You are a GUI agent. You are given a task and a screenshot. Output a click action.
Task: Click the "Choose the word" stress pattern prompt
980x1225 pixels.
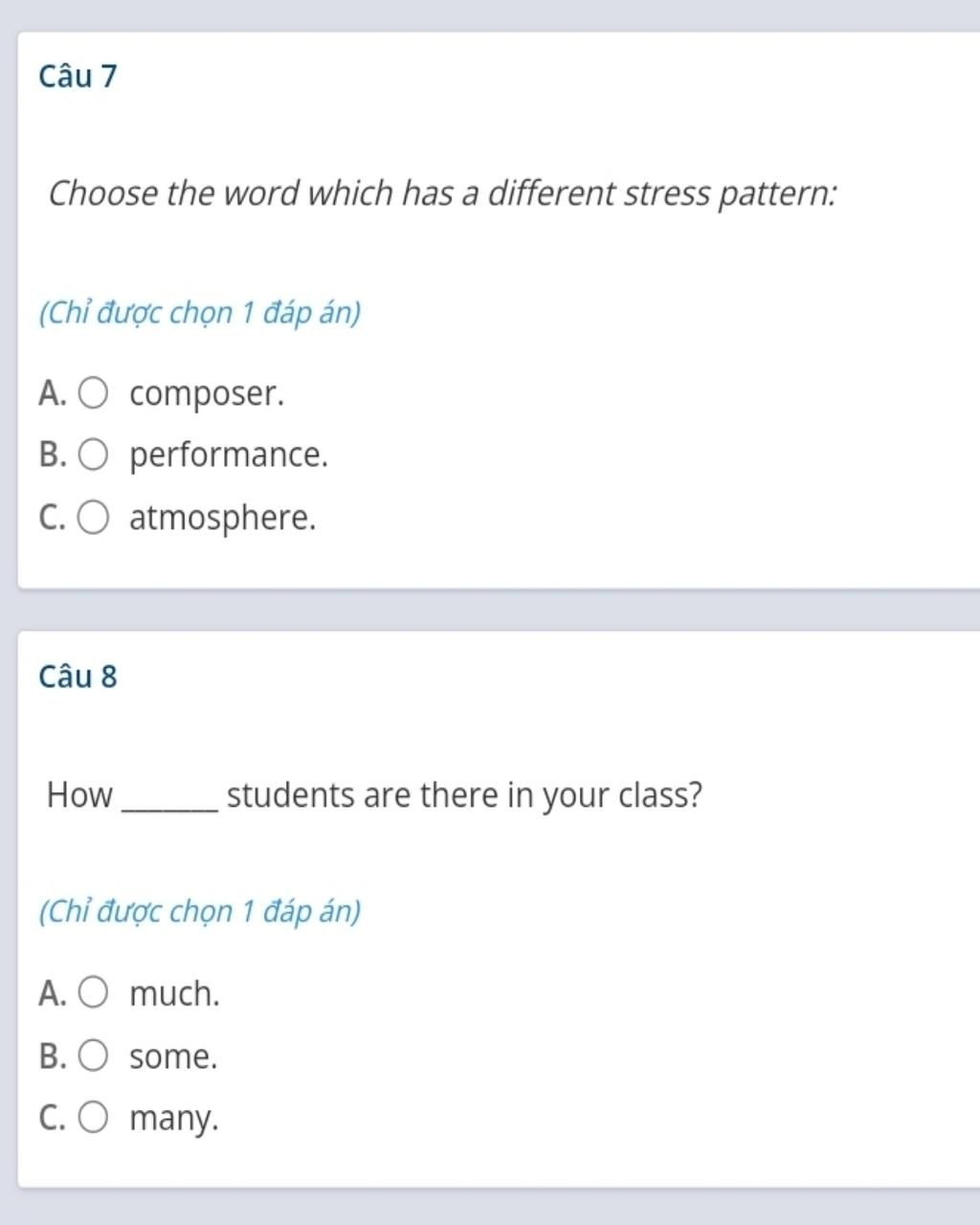443,193
